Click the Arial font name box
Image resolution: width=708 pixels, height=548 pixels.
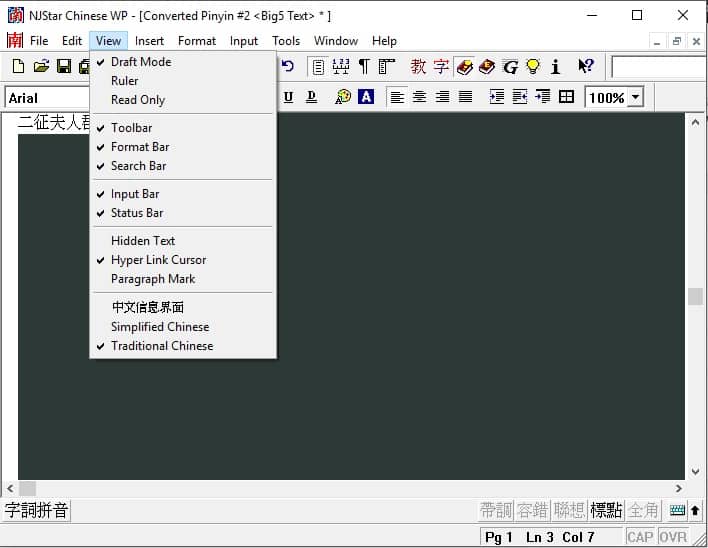(x=48, y=98)
